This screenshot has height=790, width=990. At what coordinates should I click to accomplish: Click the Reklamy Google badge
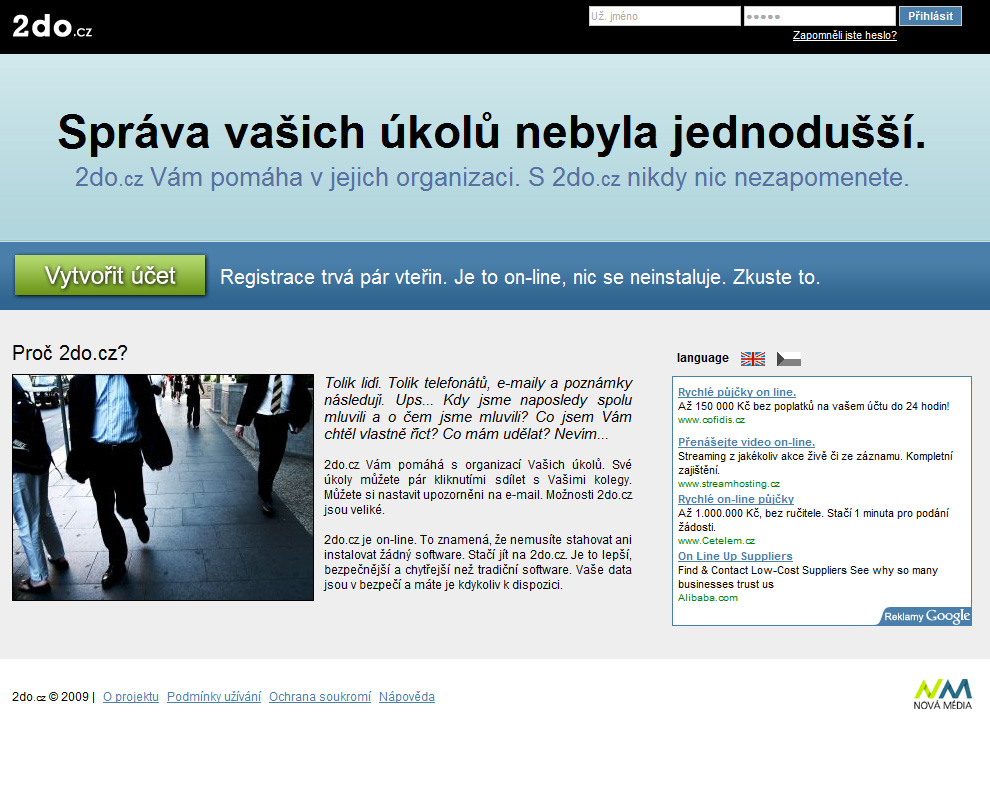point(926,616)
